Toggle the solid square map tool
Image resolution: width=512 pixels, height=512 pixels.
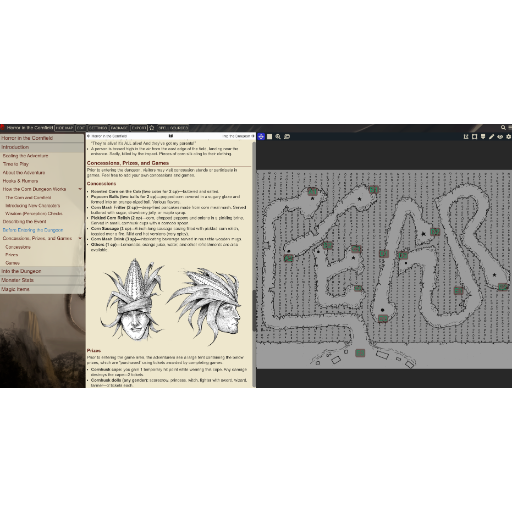[269, 137]
